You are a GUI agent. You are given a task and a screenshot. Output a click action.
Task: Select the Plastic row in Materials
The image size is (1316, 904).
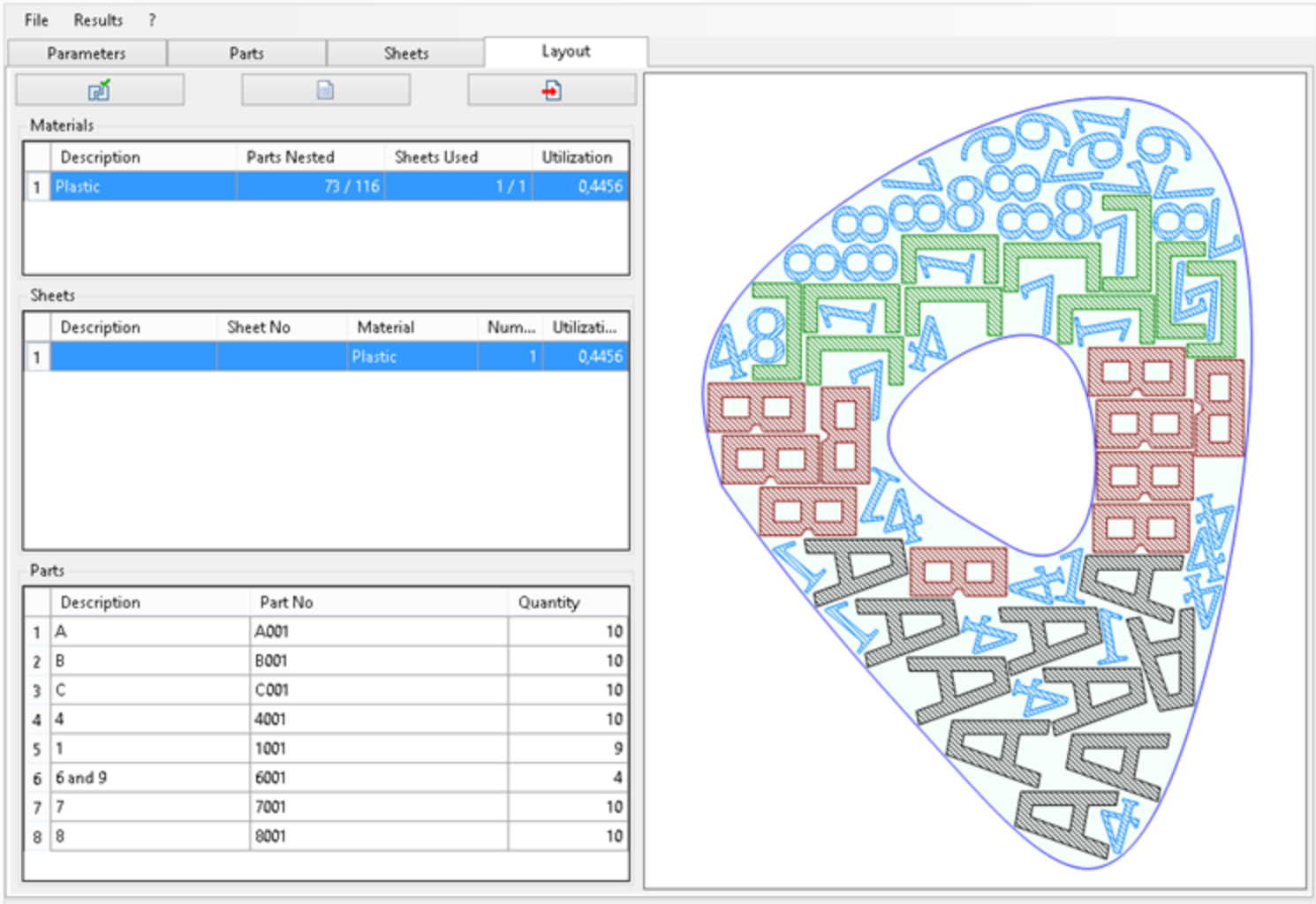click(x=327, y=186)
